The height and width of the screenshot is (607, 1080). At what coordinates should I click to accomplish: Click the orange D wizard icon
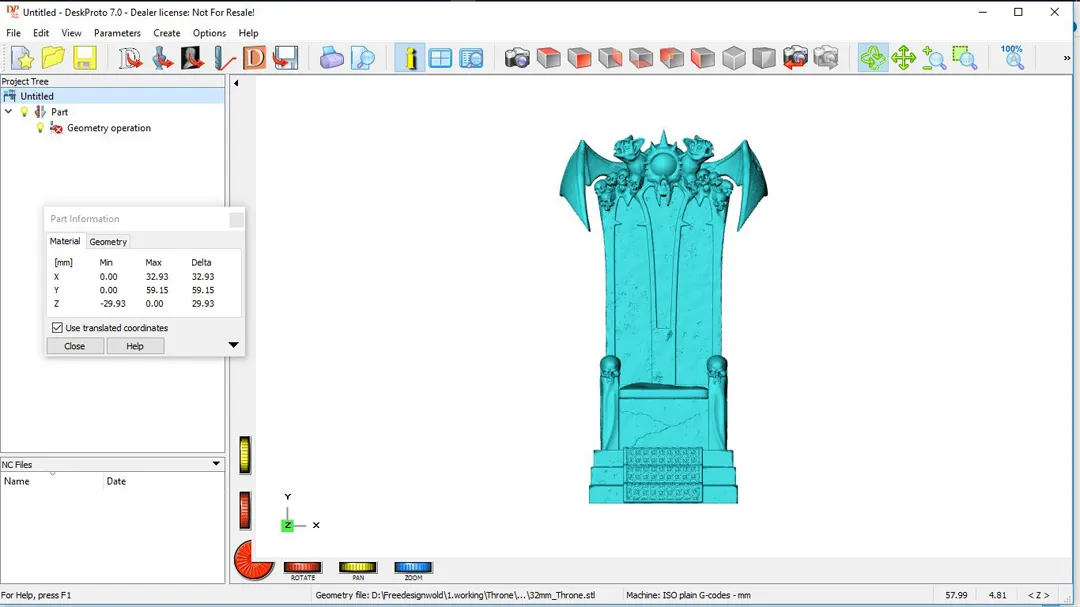254,58
